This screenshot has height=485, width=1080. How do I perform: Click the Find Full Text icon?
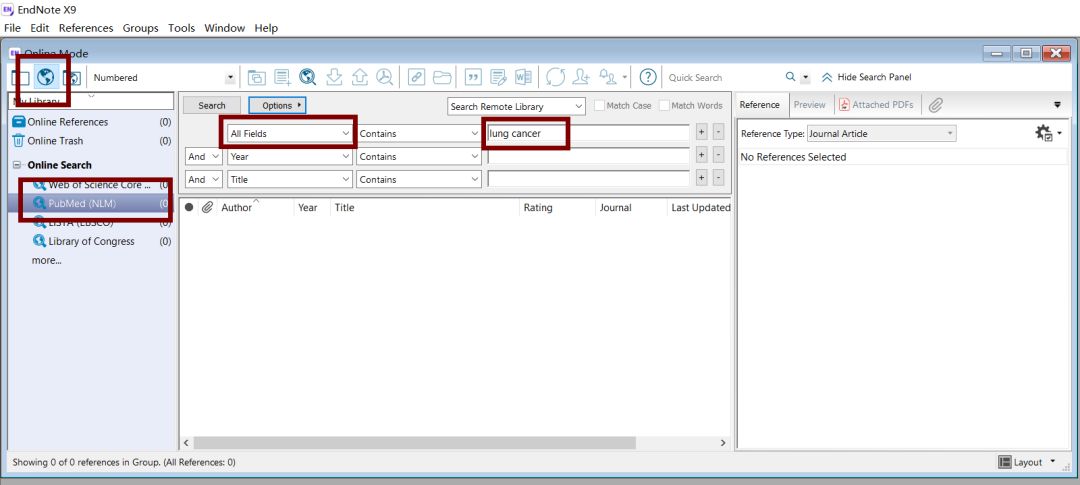pyautogui.click(x=384, y=77)
